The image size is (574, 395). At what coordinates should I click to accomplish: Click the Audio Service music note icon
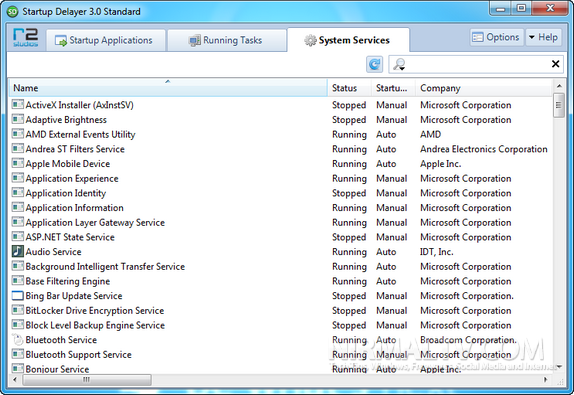pos(18,251)
